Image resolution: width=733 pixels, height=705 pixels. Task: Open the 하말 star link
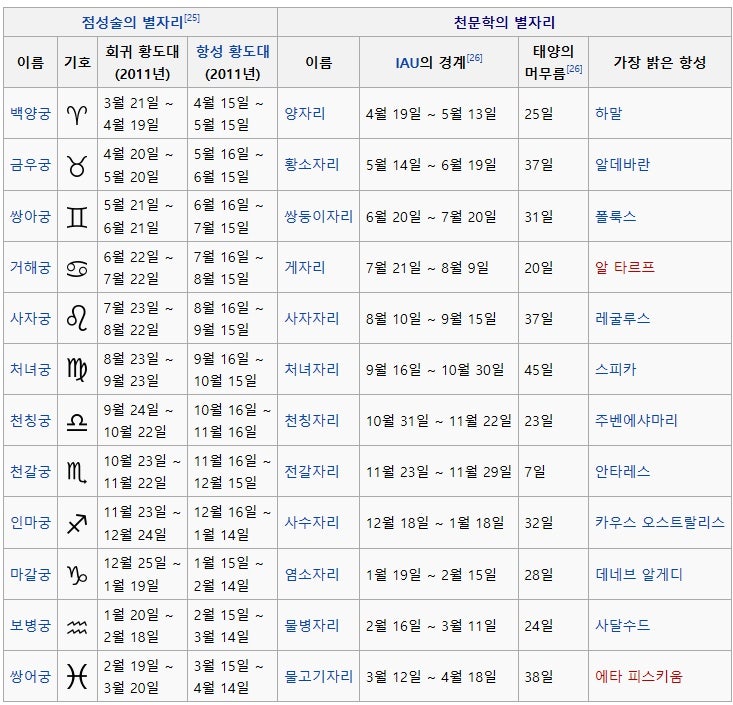pos(609,114)
